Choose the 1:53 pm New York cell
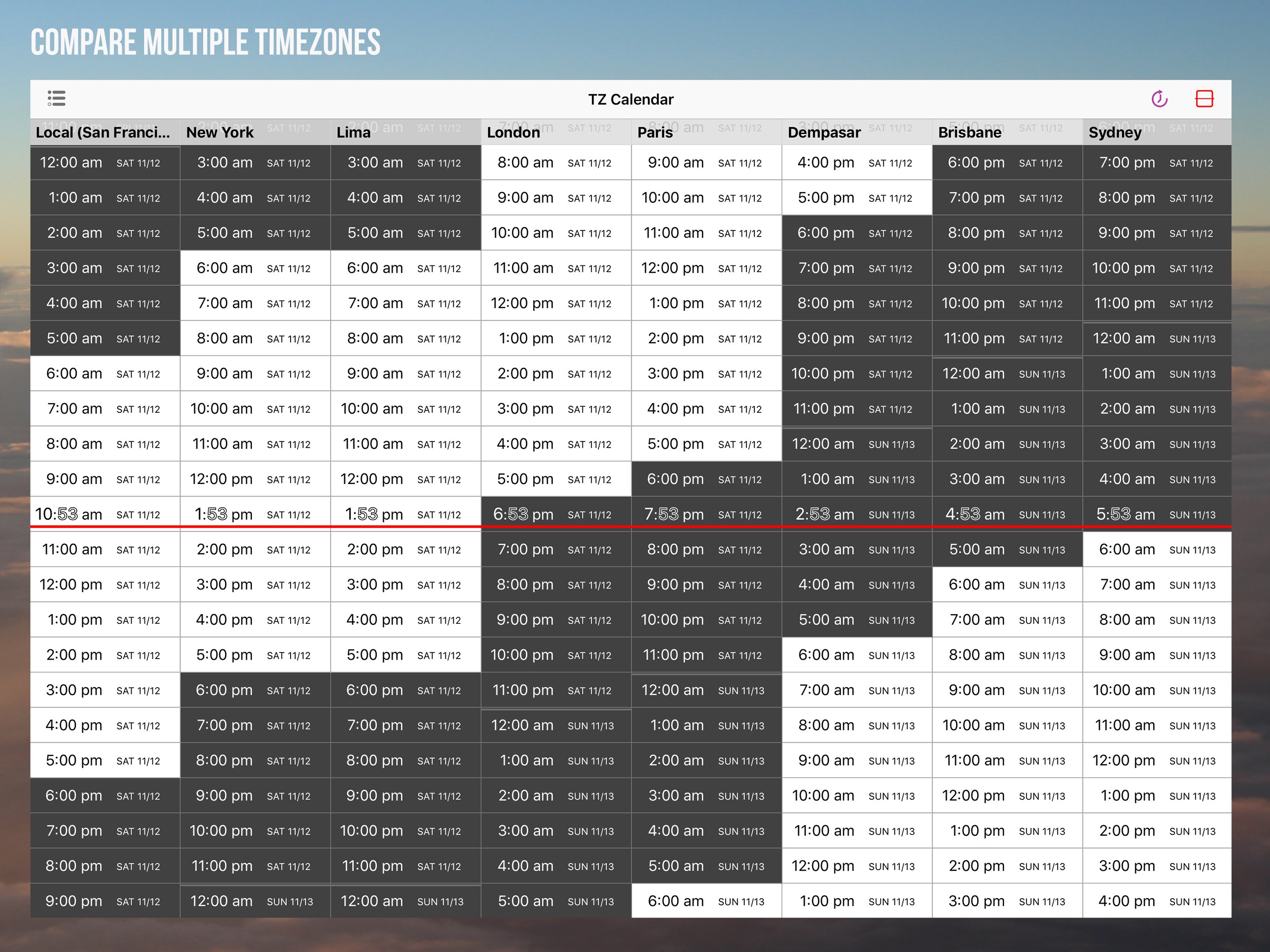1270x952 pixels. 256,514
